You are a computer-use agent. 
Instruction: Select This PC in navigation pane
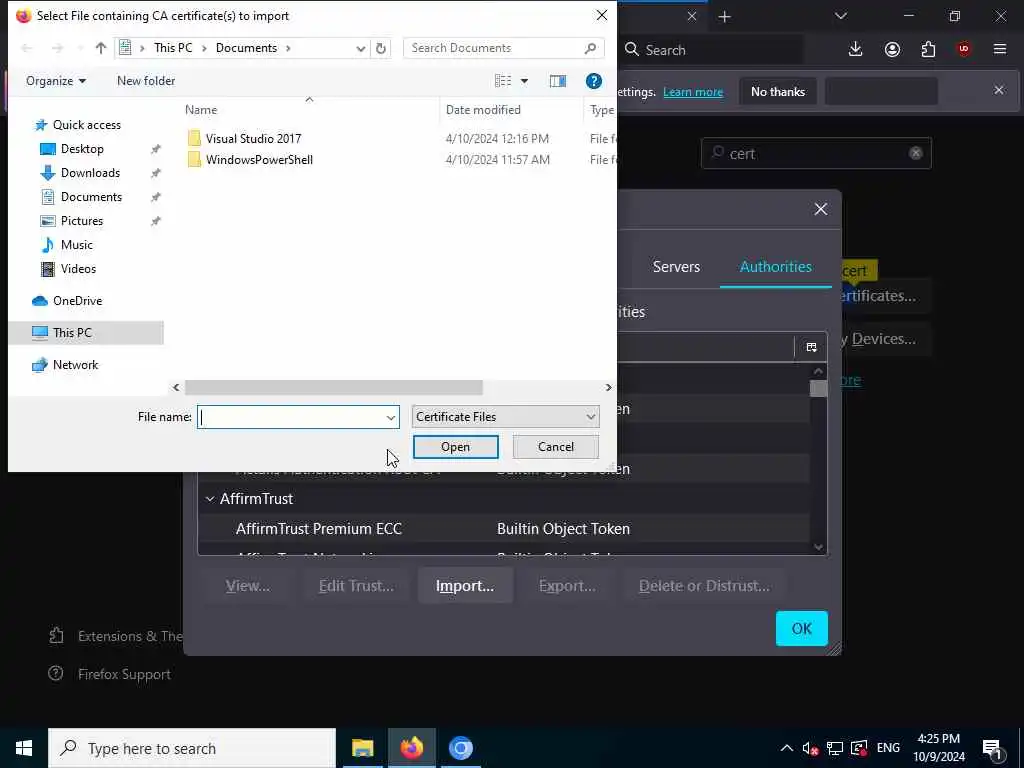(x=72, y=332)
